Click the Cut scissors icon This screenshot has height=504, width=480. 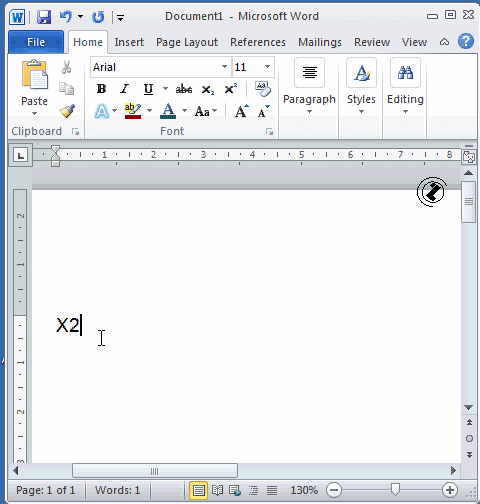(67, 67)
